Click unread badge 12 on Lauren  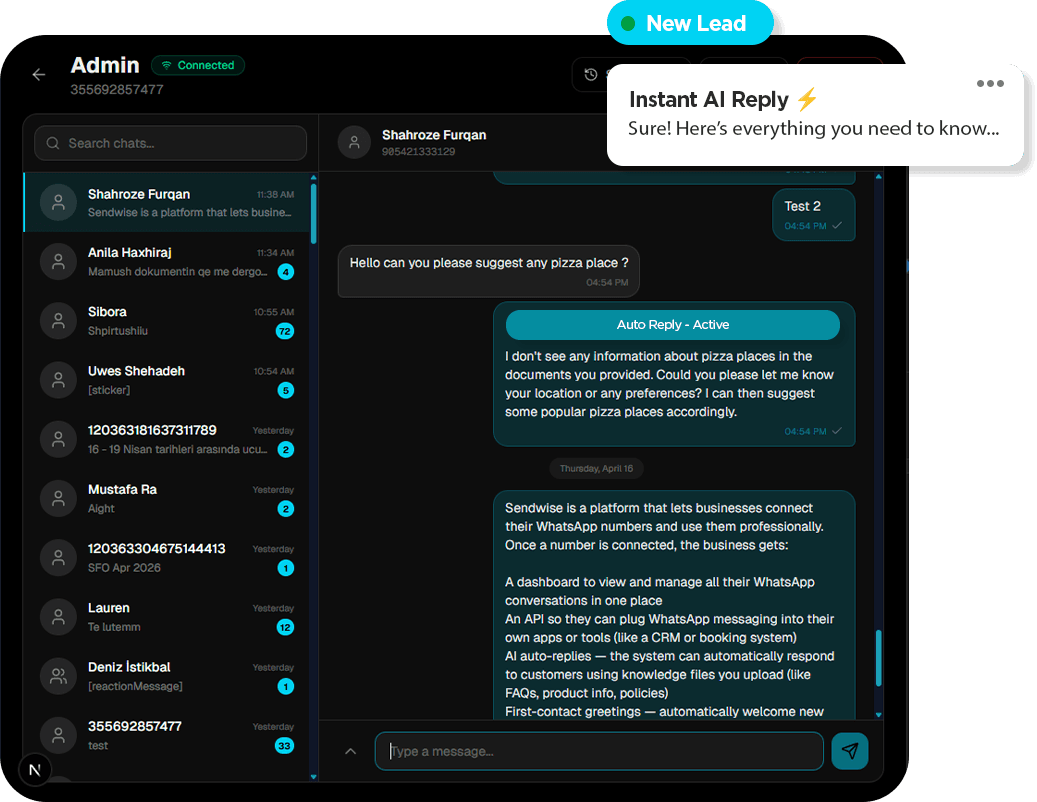[285, 627]
